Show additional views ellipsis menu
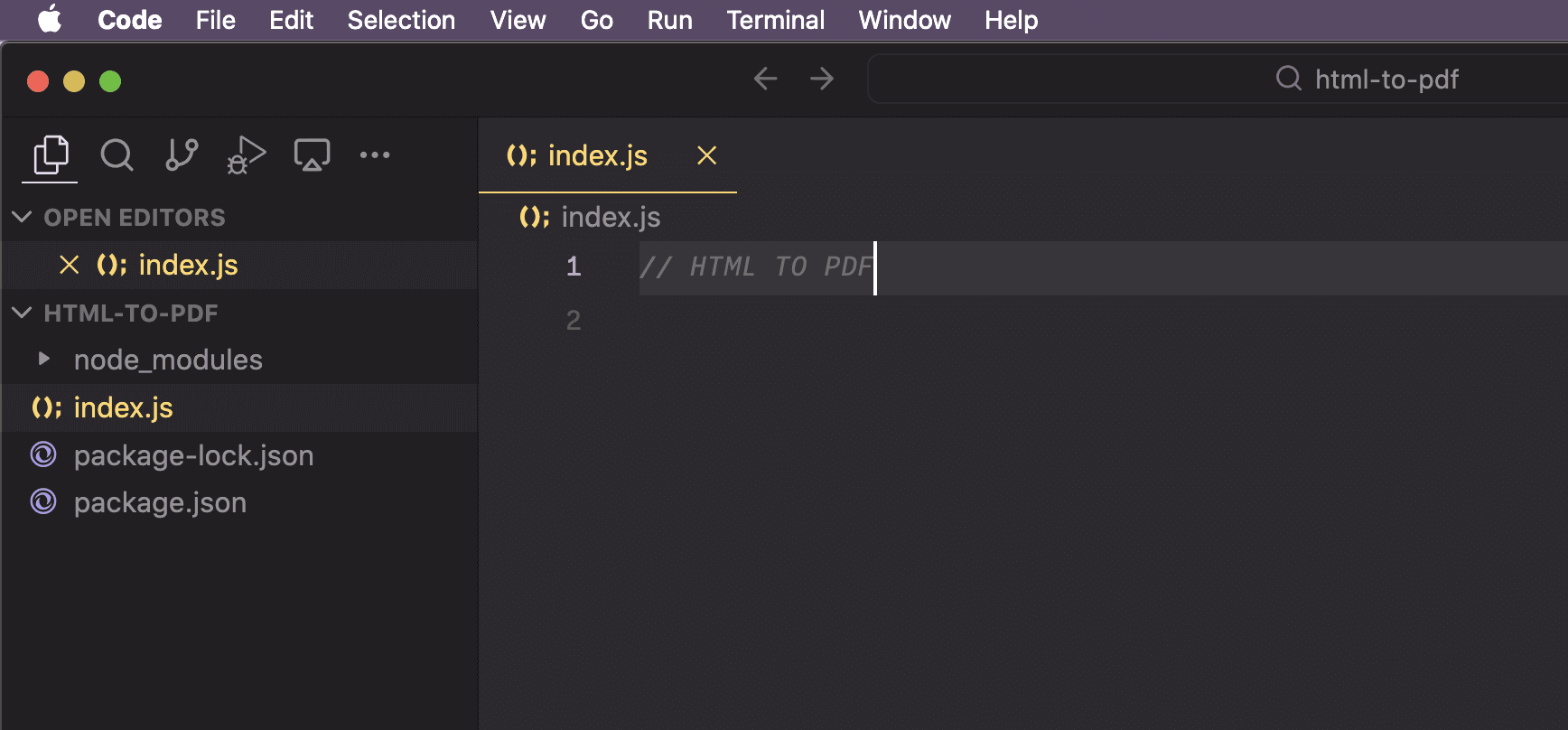The width and height of the screenshot is (1568, 730). click(x=375, y=154)
